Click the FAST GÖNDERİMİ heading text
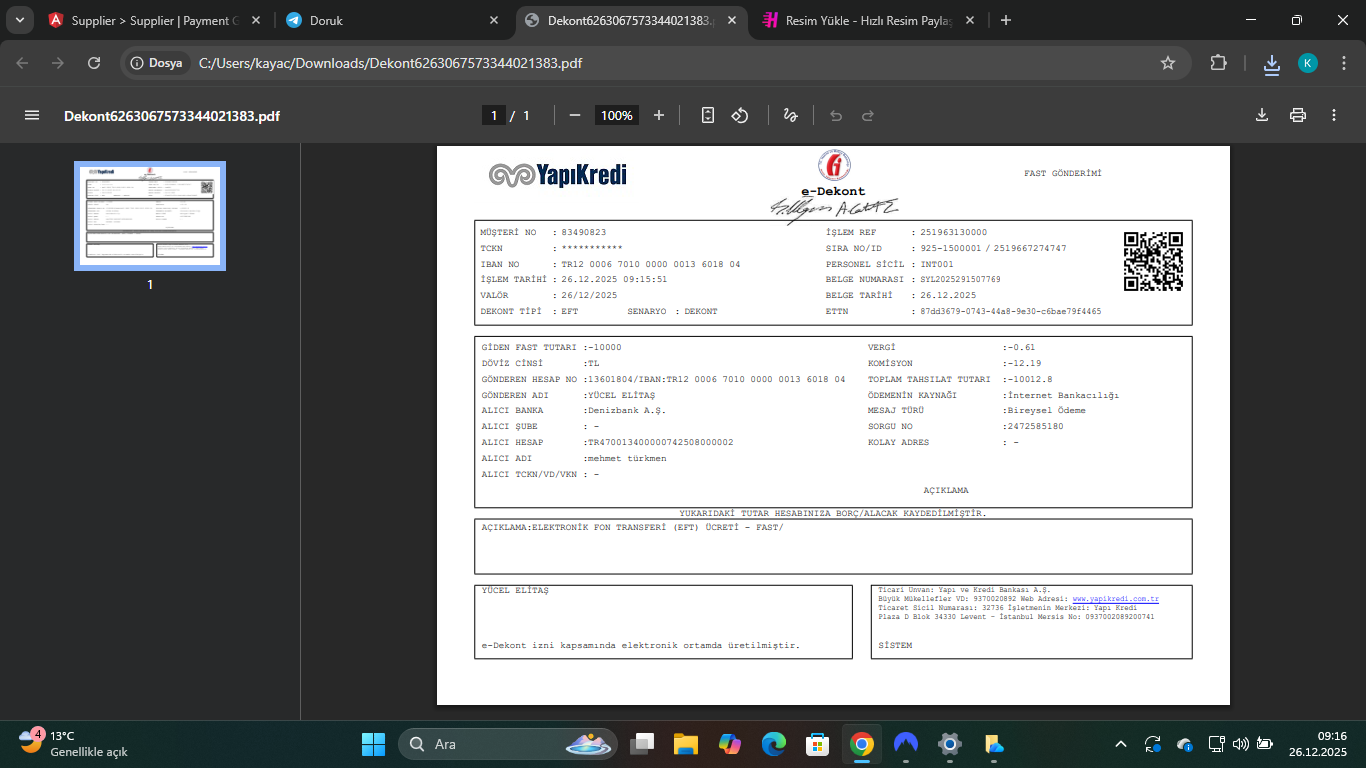Screen dimensions: 1366x768 point(1062,173)
